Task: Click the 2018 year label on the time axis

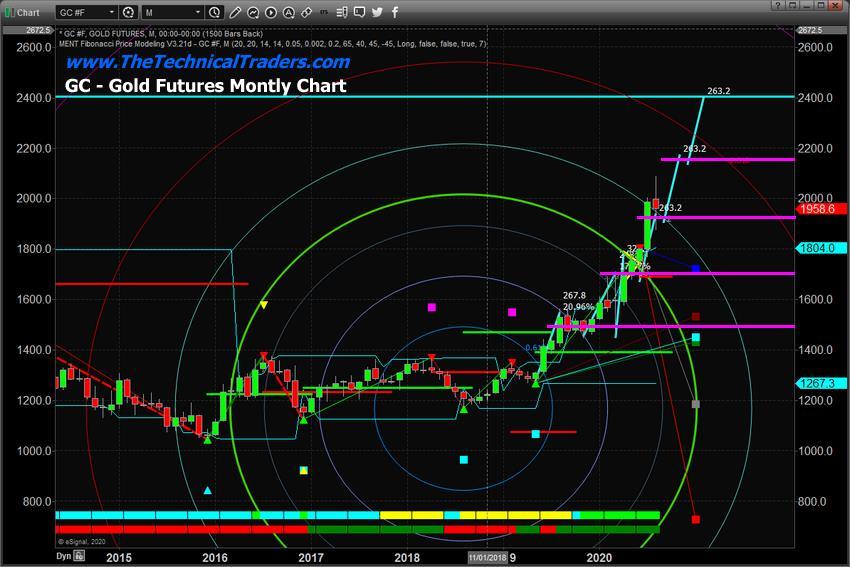Action: (x=407, y=557)
